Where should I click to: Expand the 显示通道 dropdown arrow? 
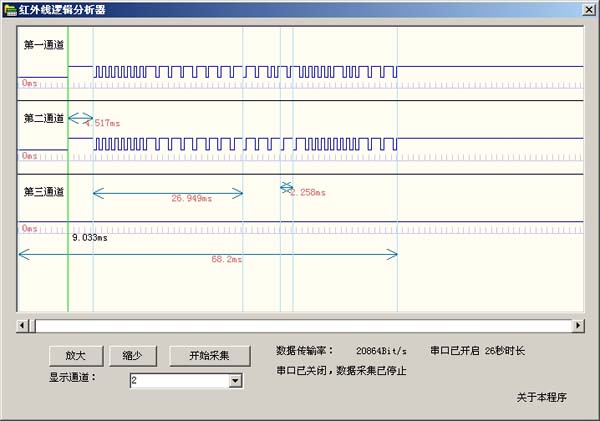coord(236,381)
